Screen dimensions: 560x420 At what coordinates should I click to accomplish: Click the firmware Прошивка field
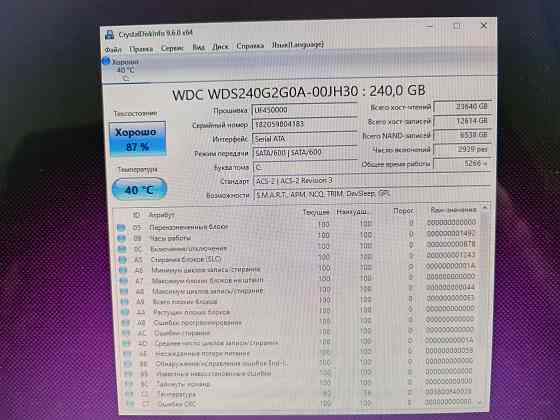(305, 109)
